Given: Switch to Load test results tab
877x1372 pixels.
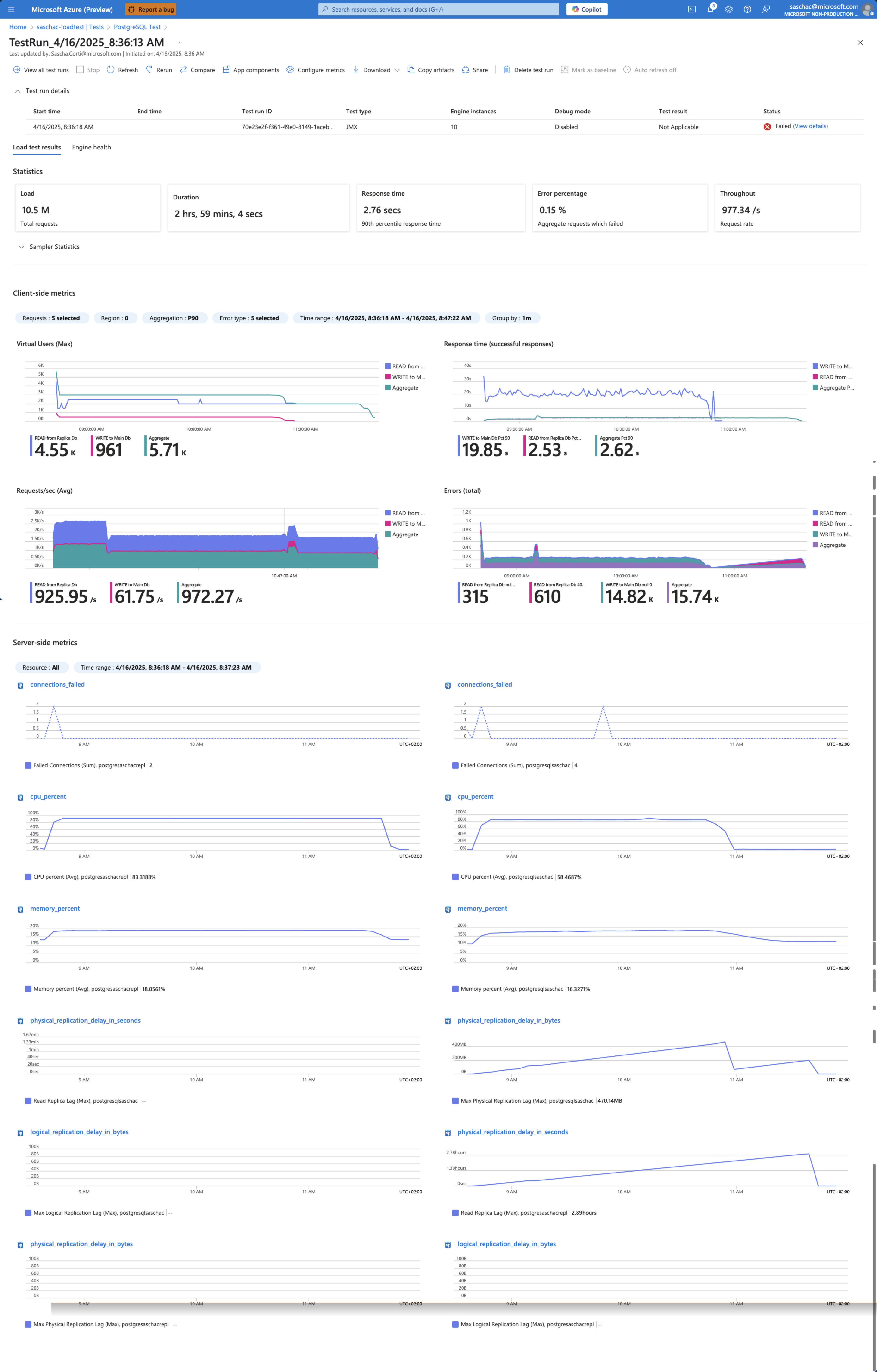Looking at the screenshot, I should click(x=37, y=148).
